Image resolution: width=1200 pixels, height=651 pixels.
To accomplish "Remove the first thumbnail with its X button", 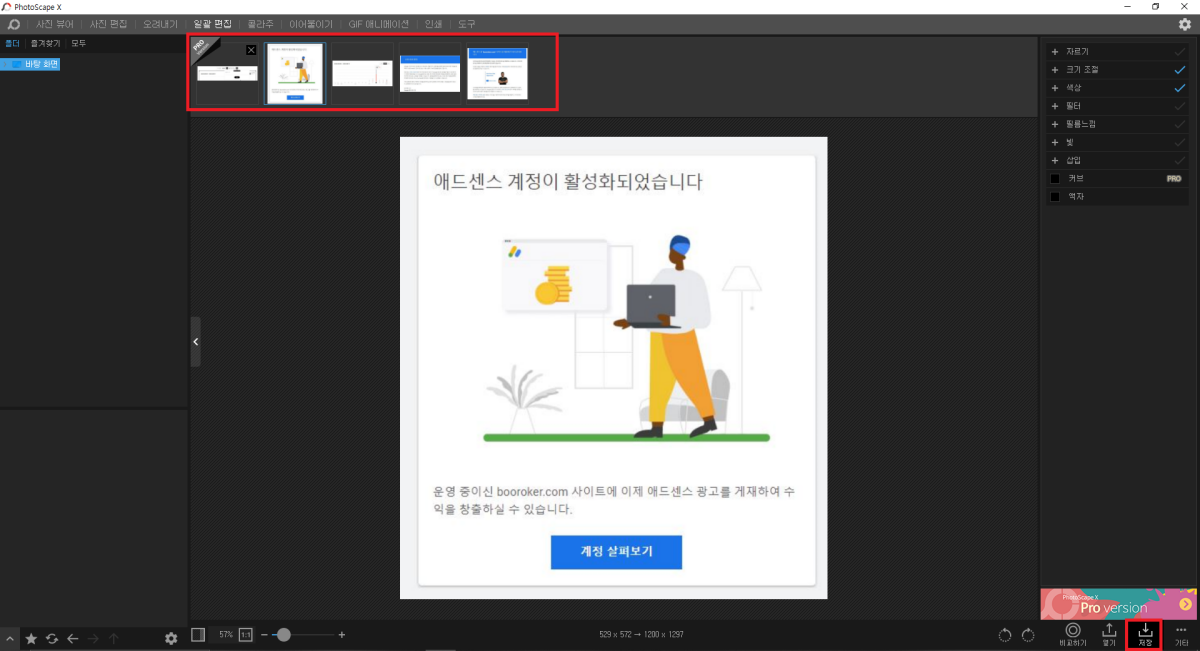I will [251, 49].
